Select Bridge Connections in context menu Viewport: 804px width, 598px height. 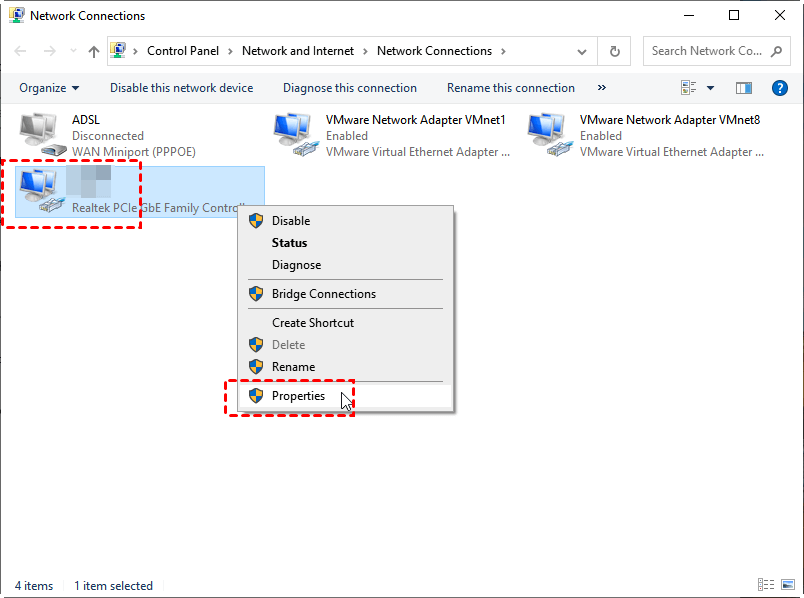[x=346, y=294]
